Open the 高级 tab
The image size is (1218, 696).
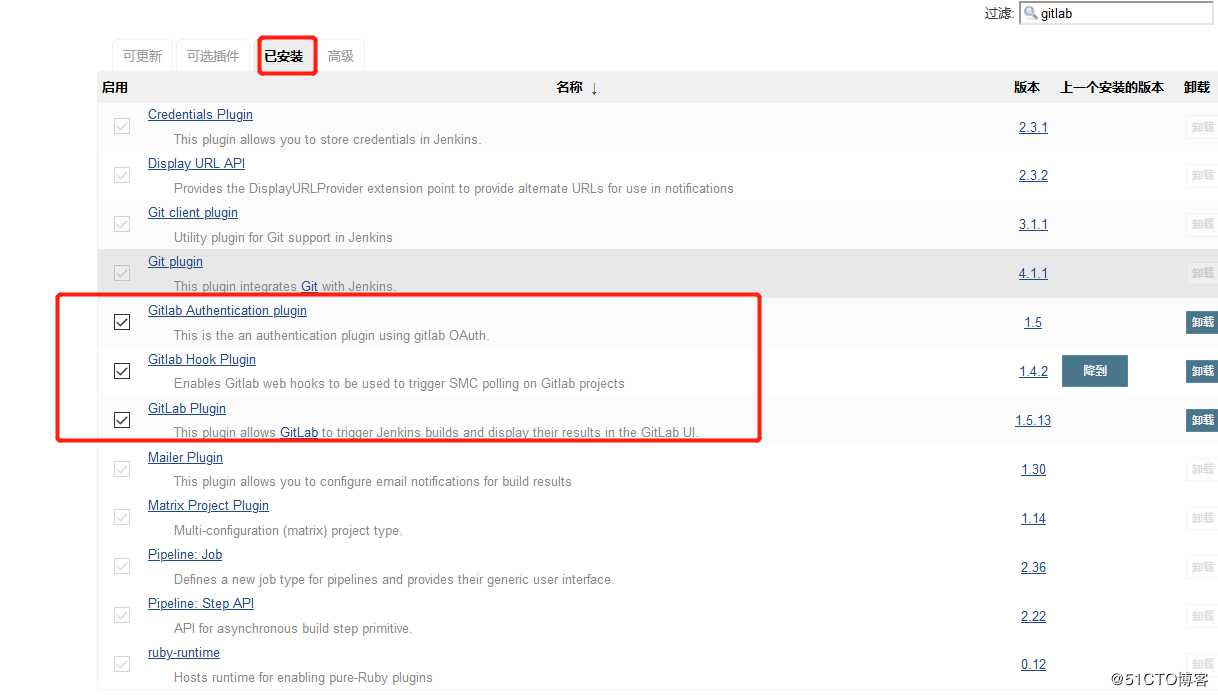tap(341, 56)
